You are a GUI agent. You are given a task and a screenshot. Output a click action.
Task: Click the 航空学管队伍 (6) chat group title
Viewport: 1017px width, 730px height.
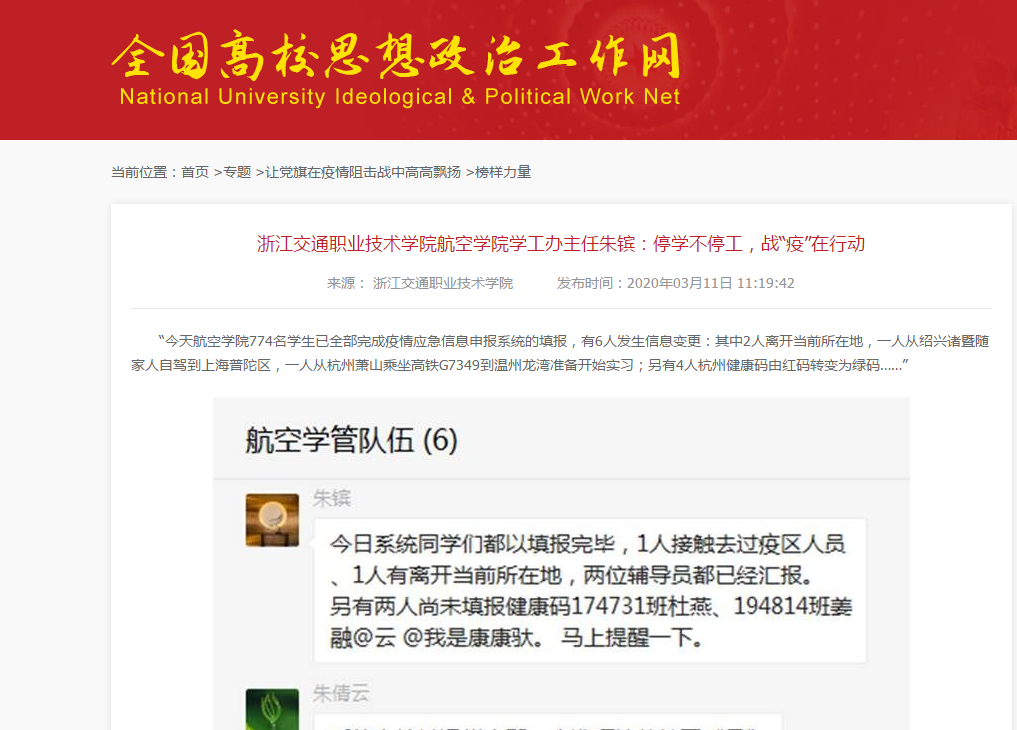(x=352, y=440)
